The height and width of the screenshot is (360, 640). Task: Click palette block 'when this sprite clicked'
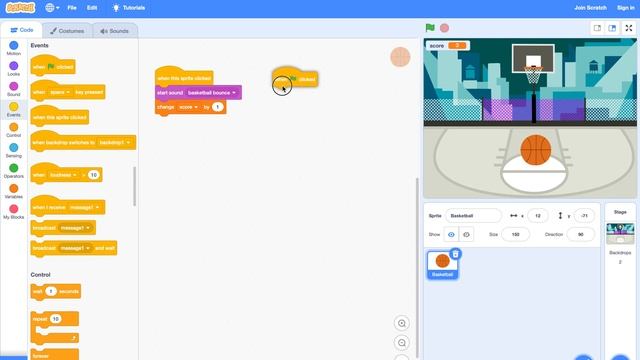60,116
